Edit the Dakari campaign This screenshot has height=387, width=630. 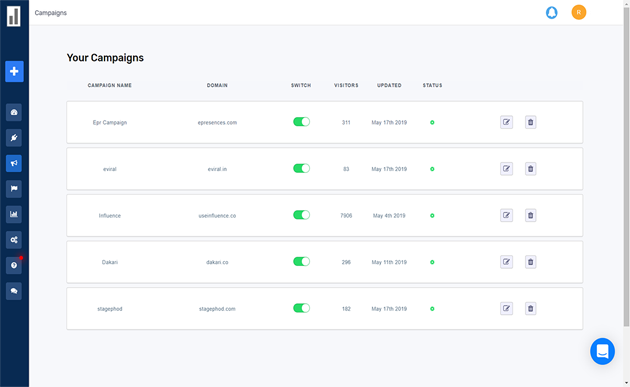click(506, 262)
